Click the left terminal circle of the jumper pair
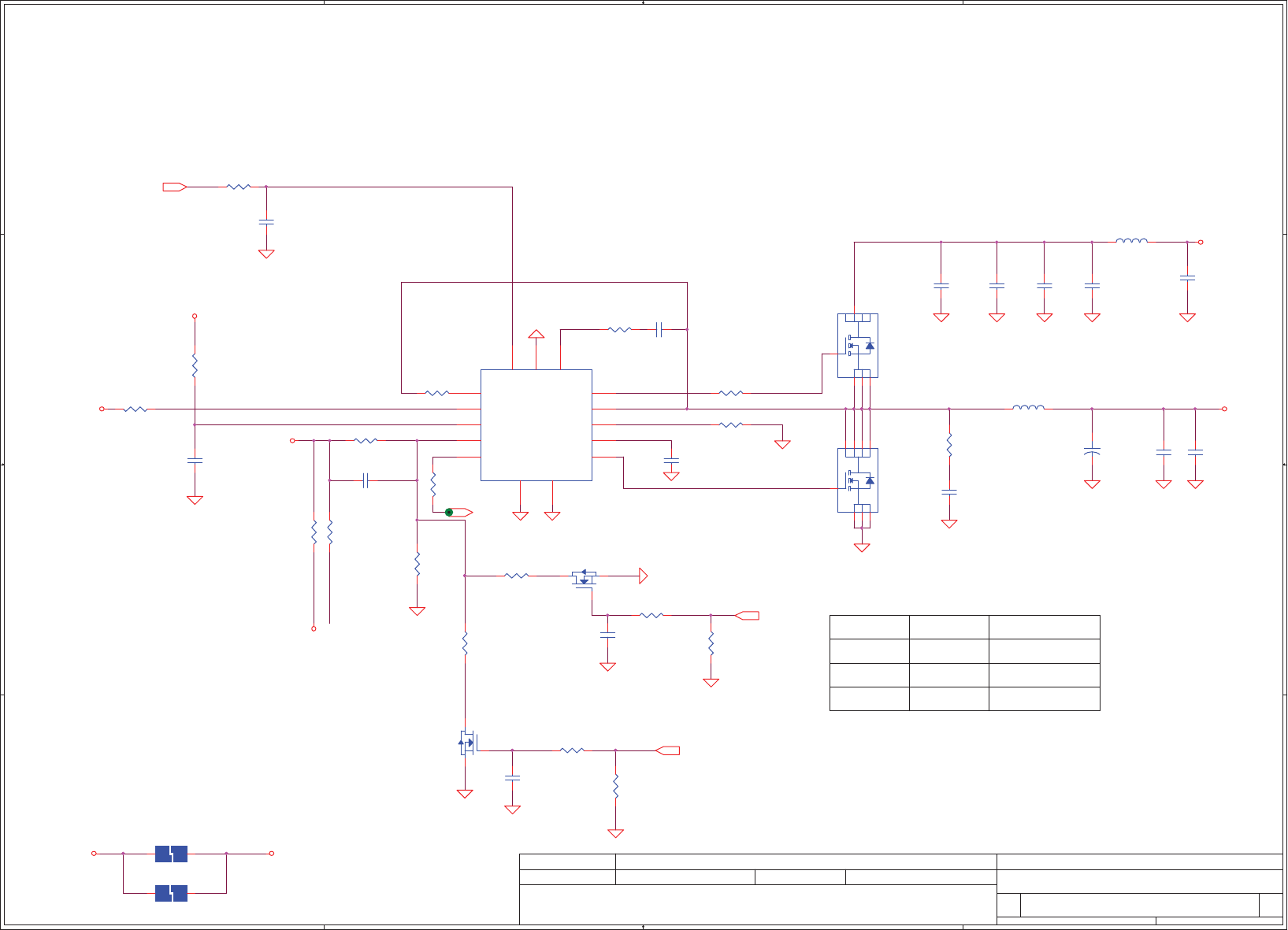 [x=94, y=854]
